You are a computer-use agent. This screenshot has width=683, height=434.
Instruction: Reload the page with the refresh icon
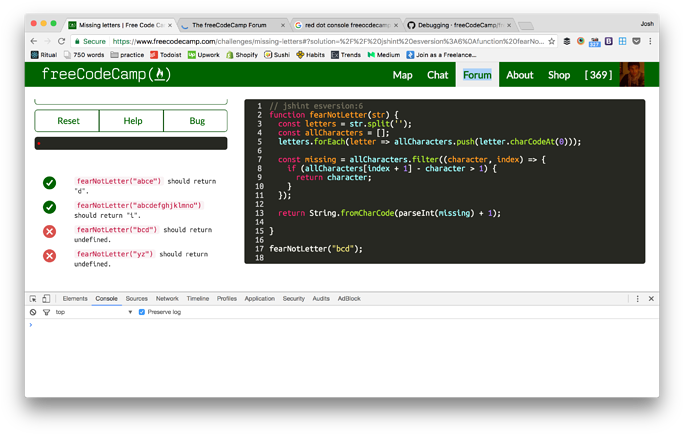coord(61,42)
